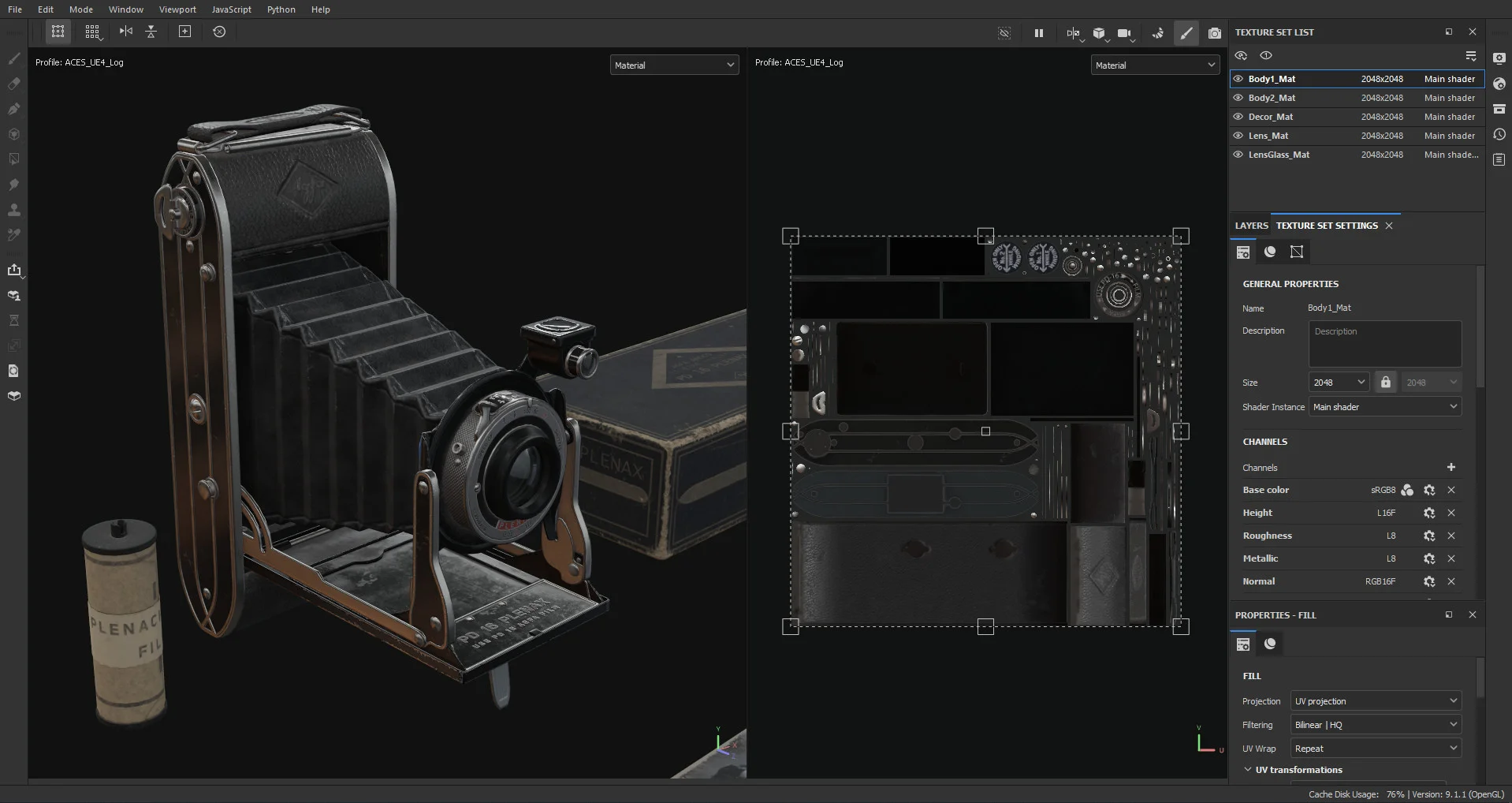This screenshot has height=803, width=1512.
Task: Click the Description text field
Action: click(1385, 343)
